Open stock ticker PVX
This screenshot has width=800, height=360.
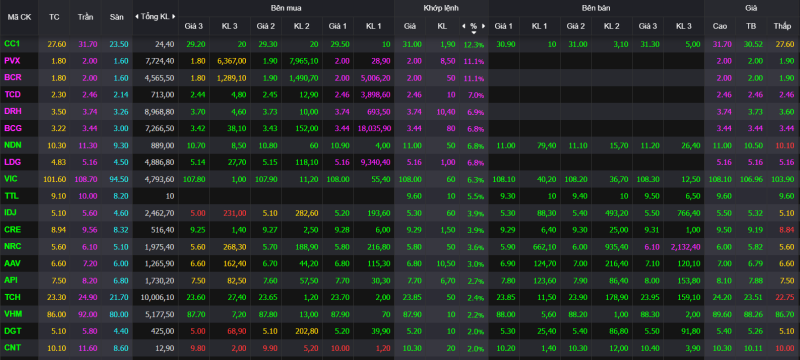click(12, 61)
